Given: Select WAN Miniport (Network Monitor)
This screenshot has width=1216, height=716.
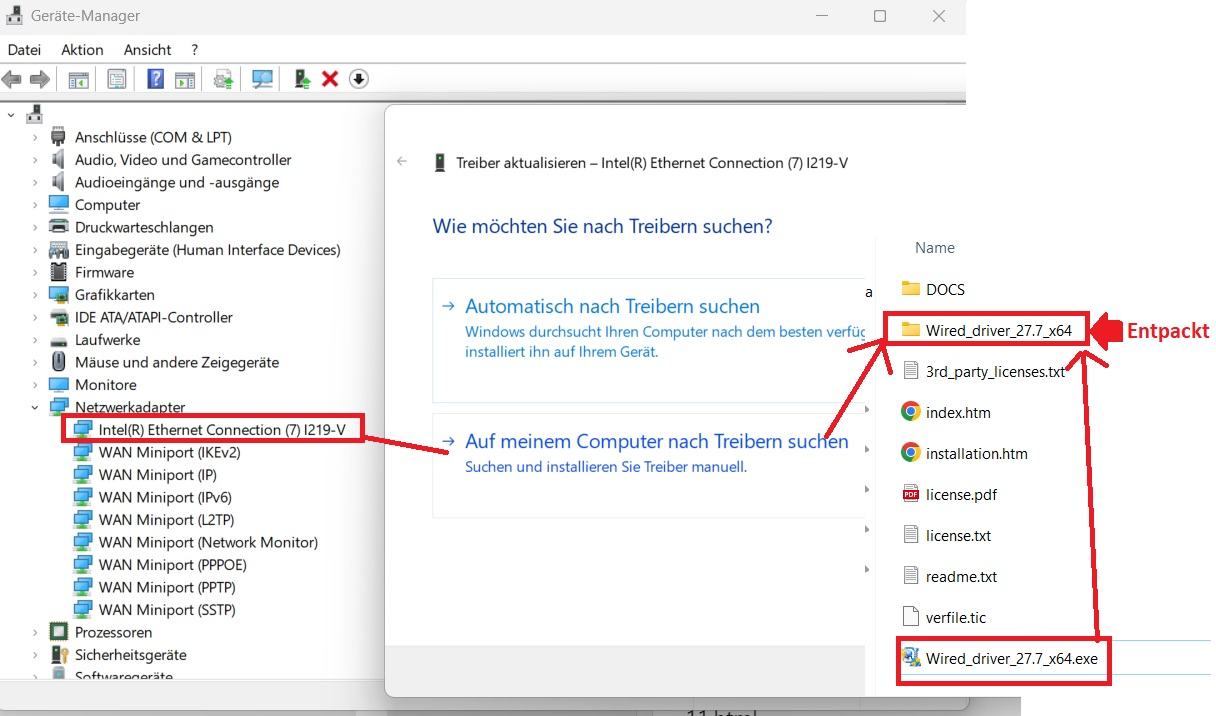Looking at the screenshot, I should click(x=208, y=542).
